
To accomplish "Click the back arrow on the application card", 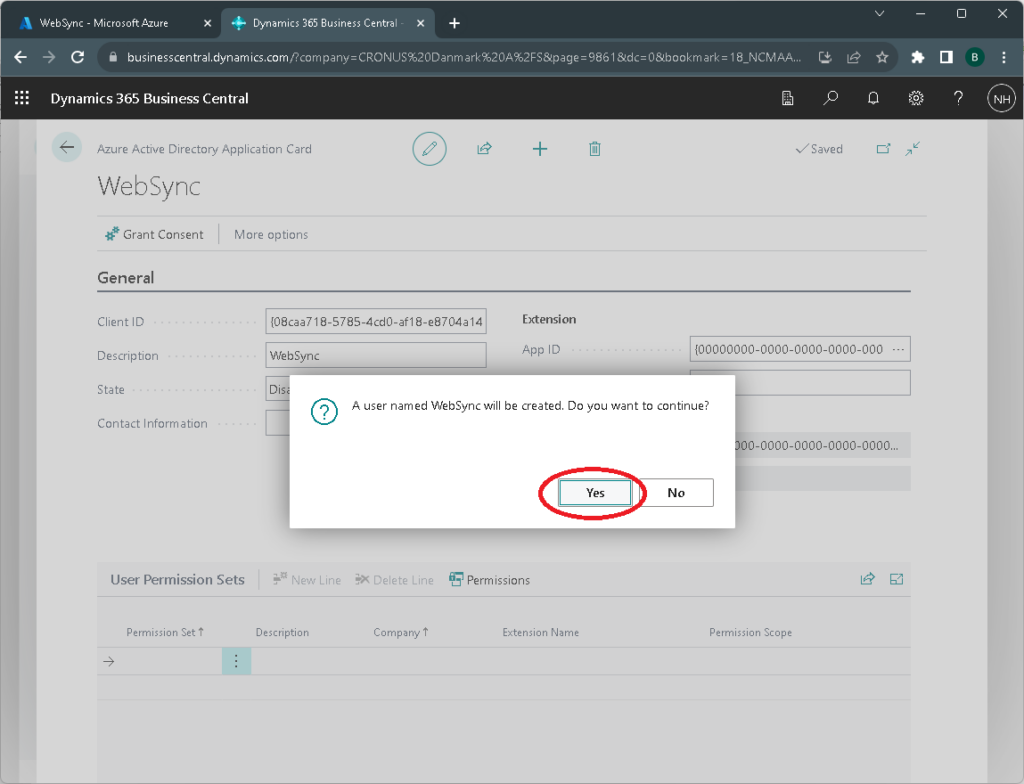I will (66, 147).
